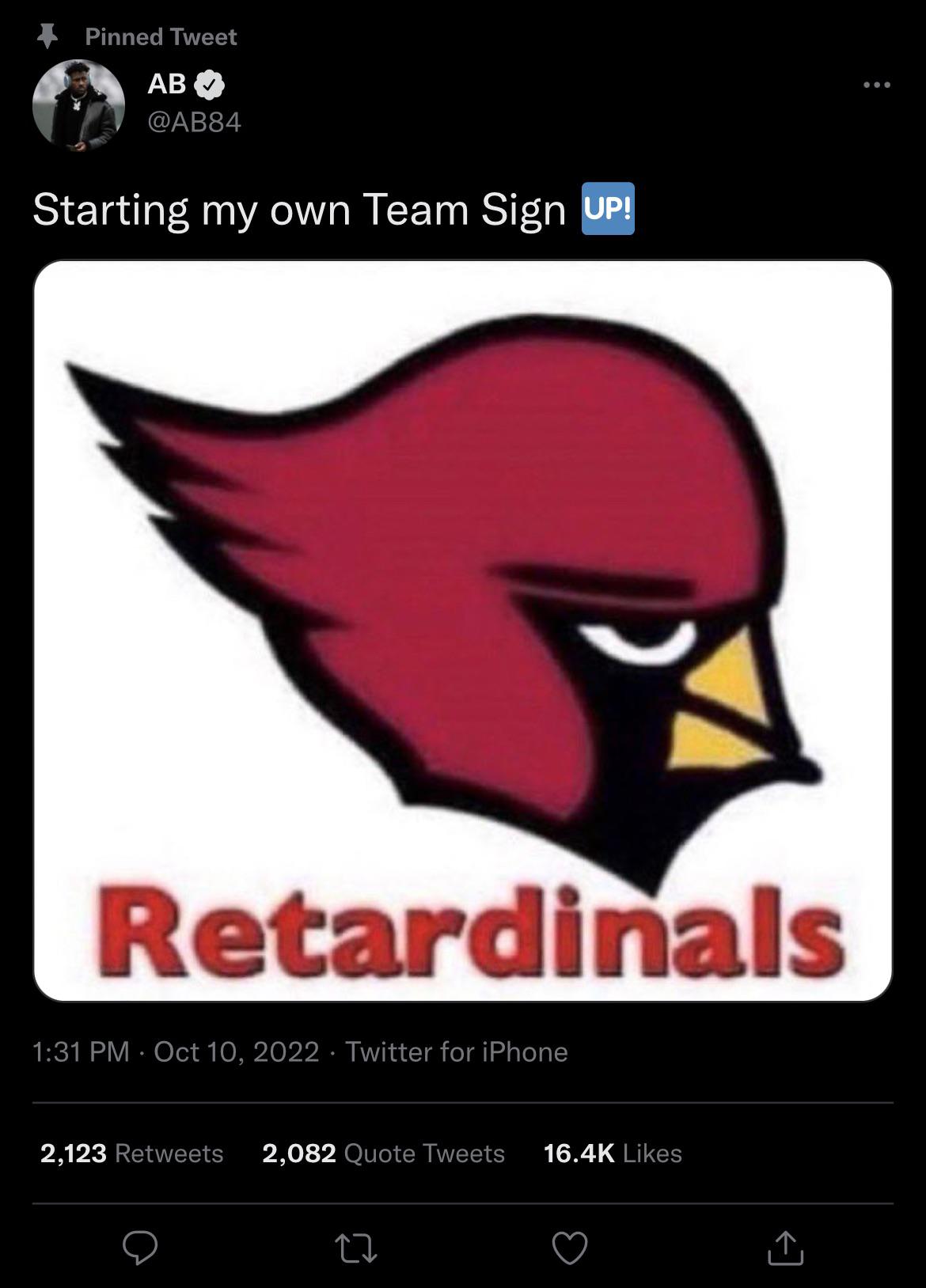This screenshot has height=1288, width=926.
Task: Click the Pinned Tweet label
Action: (161, 36)
